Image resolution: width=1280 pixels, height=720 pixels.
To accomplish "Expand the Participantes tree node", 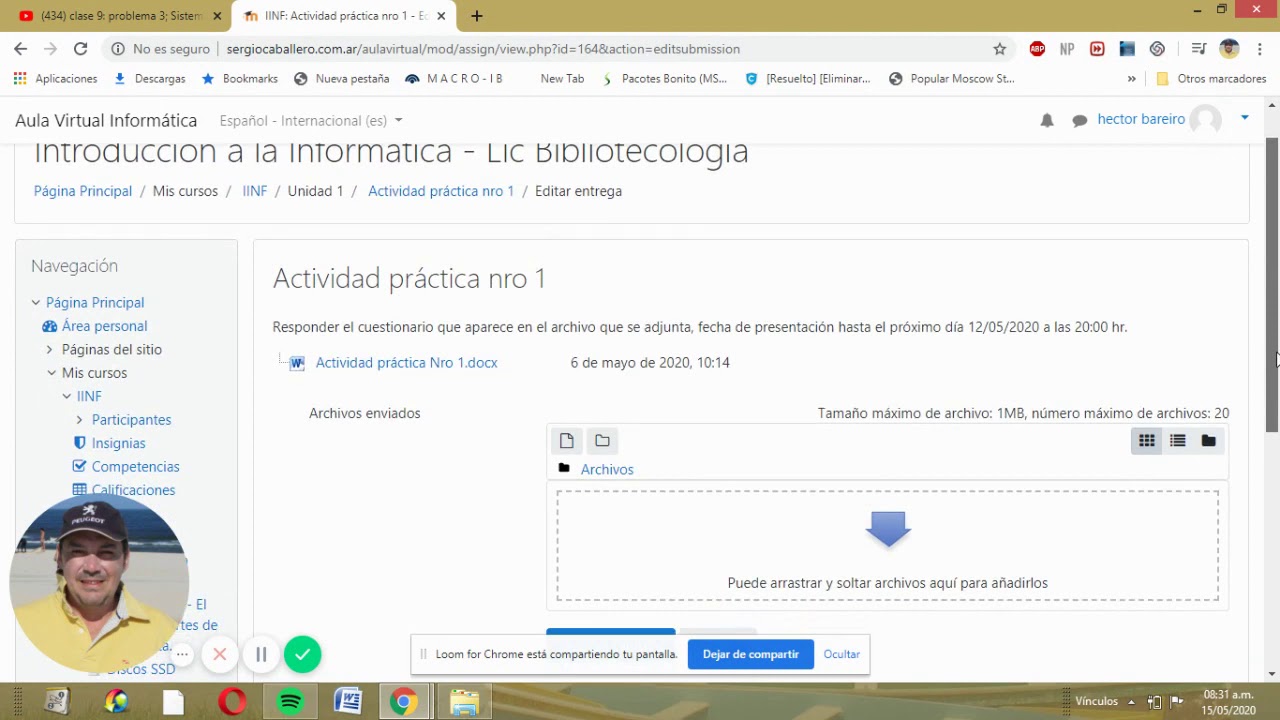I will click(x=80, y=420).
